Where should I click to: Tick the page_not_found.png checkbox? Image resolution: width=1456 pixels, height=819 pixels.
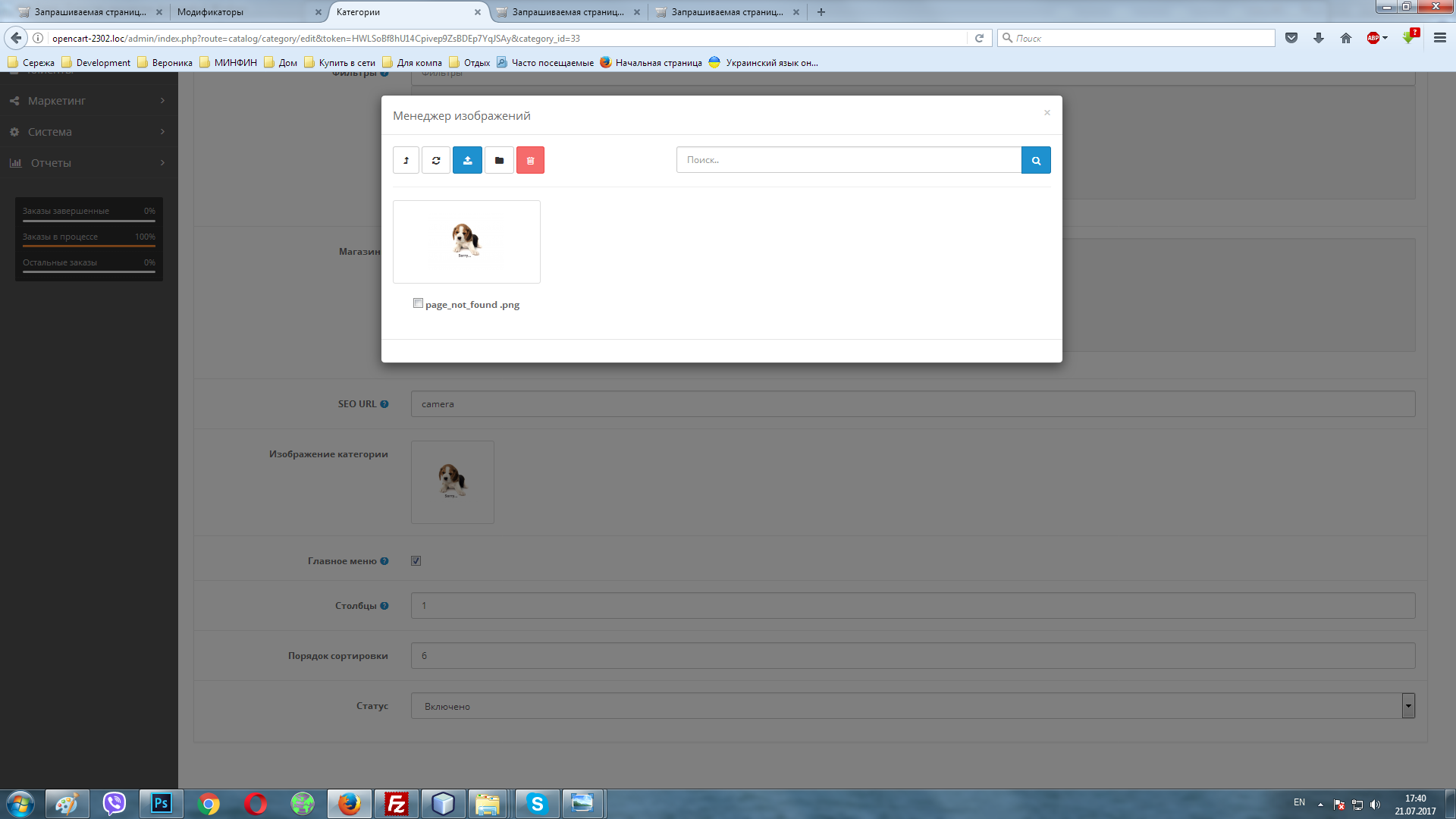pyautogui.click(x=418, y=303)
